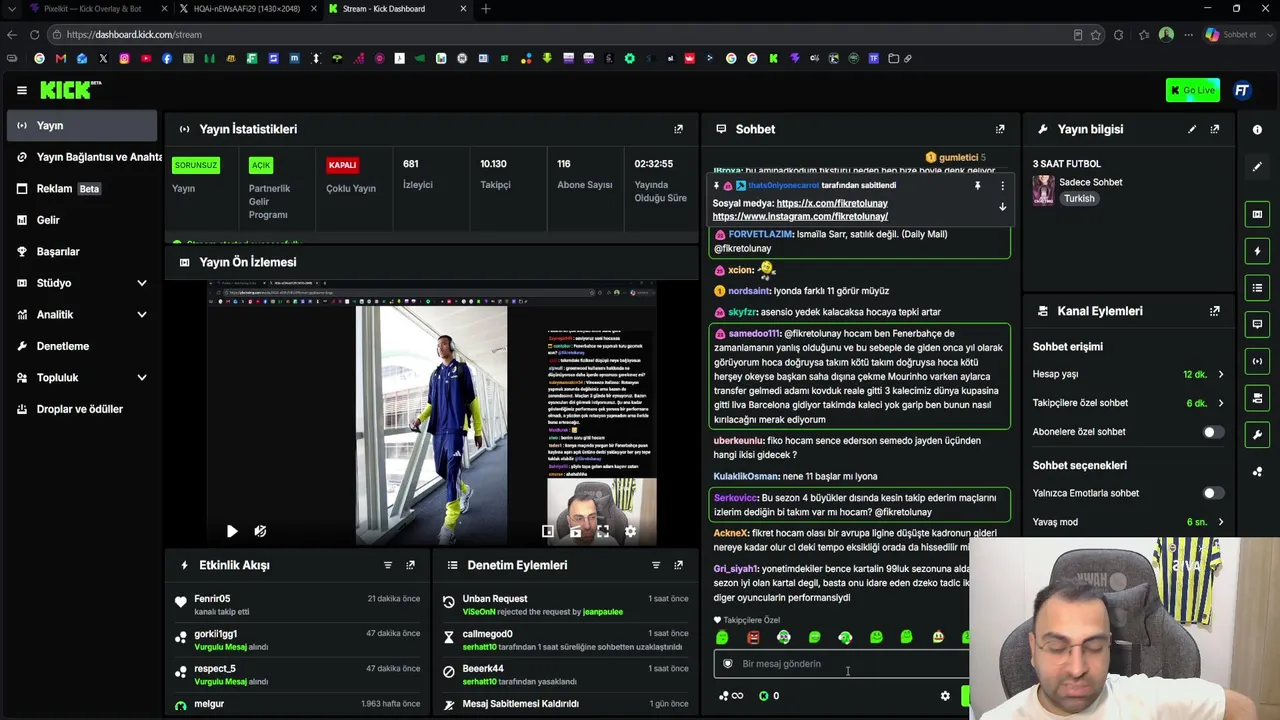Click the browser address bar

point(560,34)
